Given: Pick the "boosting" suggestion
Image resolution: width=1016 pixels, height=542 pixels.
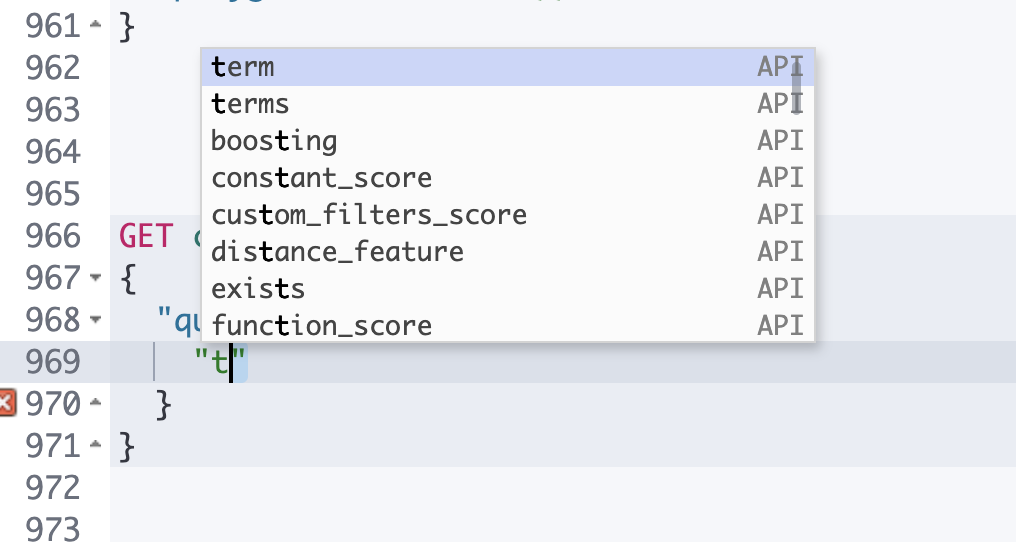Looking at the screenshot, I should coord(274,141).
